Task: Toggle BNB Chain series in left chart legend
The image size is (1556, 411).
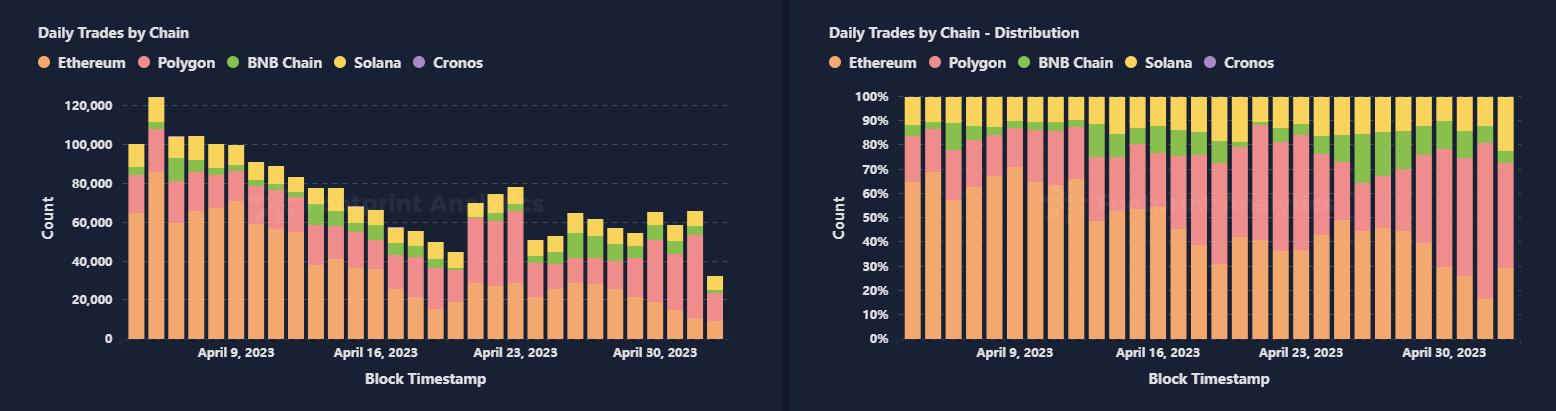Action: point(275,63)
